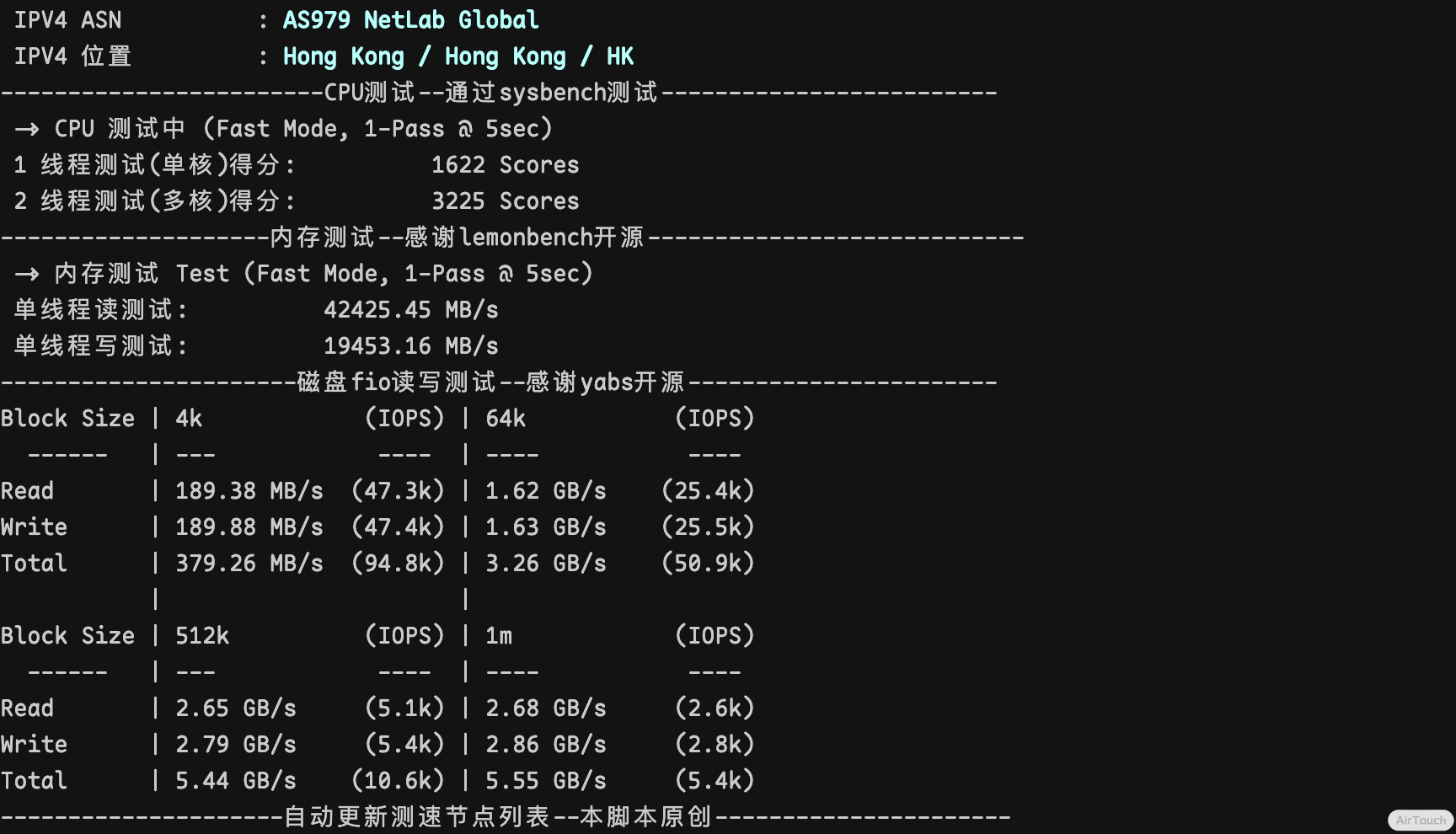Click the 64k total speed 3.26 GB/s
Viewport: 1456px width, 834px height.
tap(545, 564)
